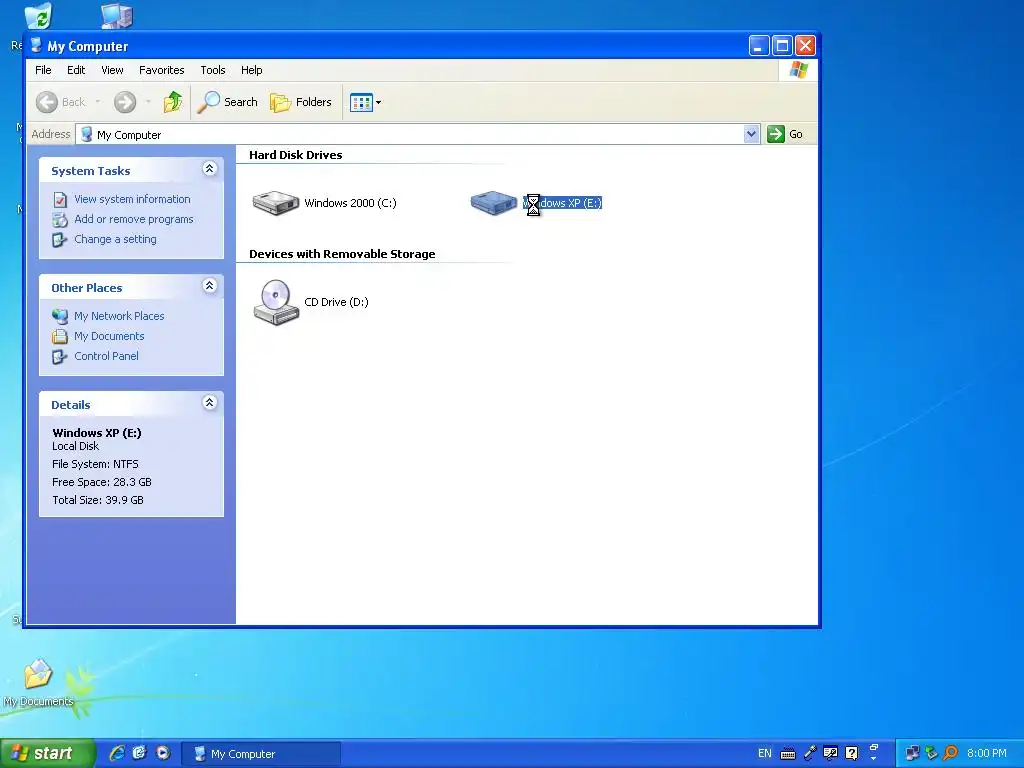This screenshot has width=1024, height=768.
Task: Click Add or remove programs link
Action: 134,219
